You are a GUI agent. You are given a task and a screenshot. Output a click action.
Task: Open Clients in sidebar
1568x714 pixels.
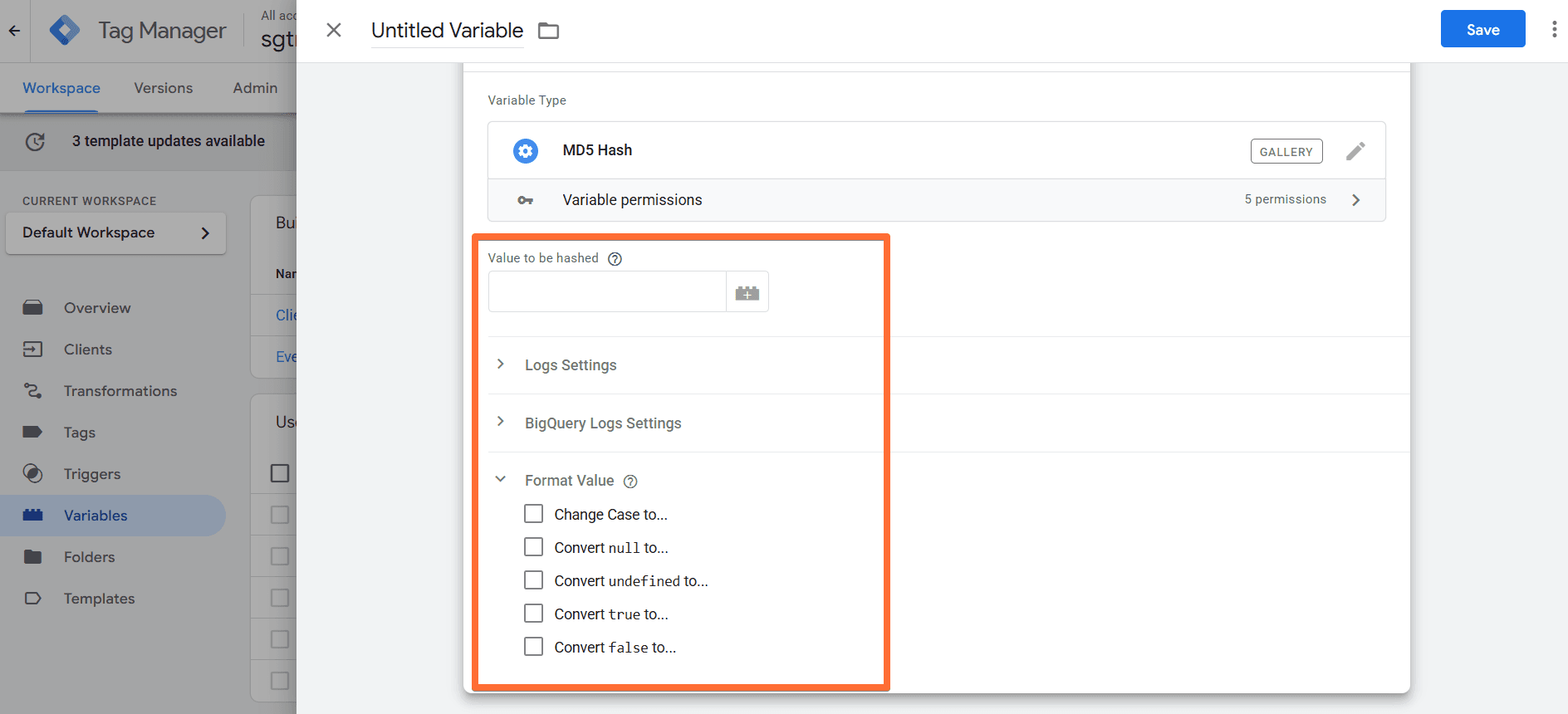(x=88, y=350)
